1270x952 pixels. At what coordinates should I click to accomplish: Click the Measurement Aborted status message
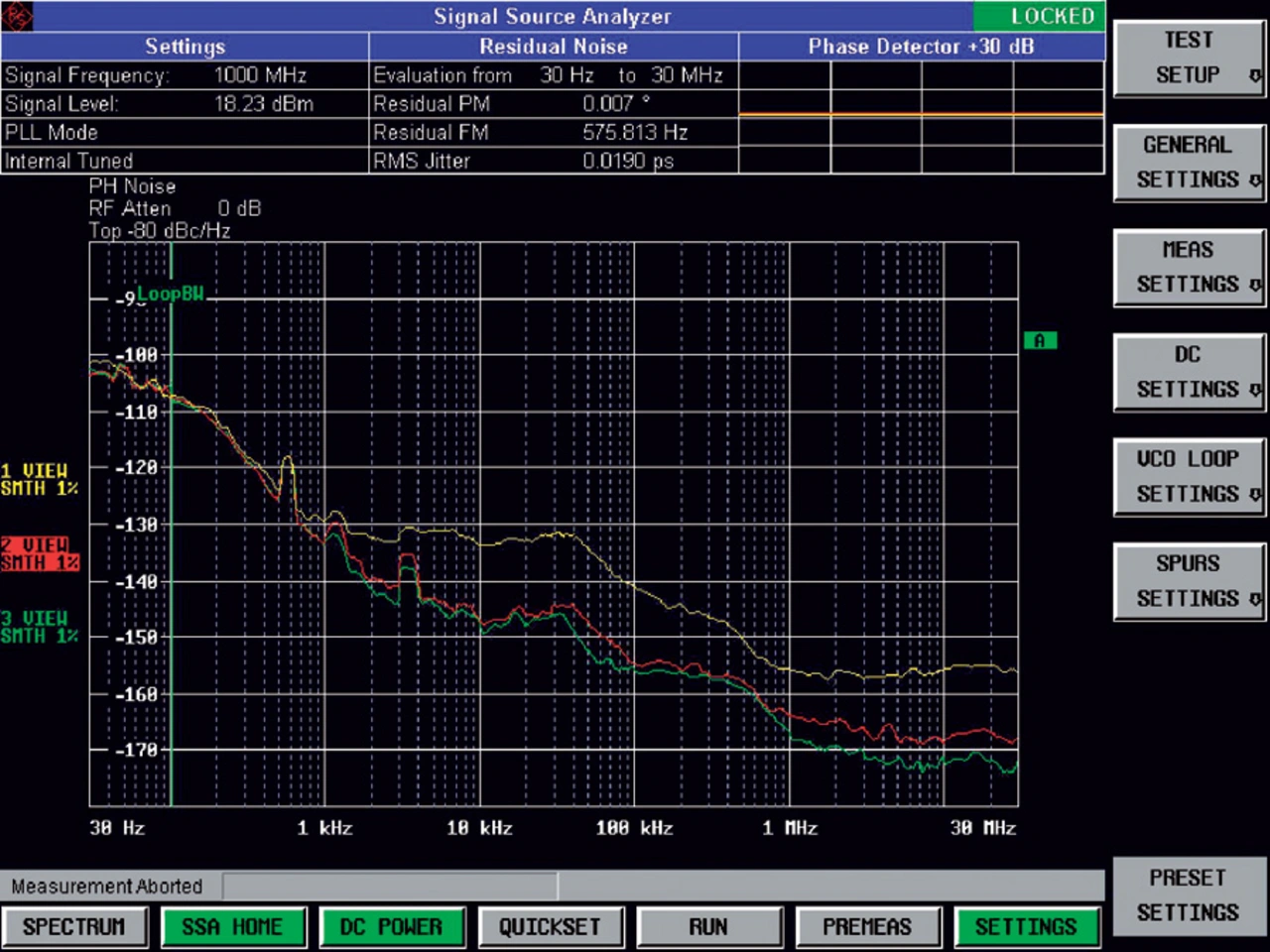click(107, 887)
